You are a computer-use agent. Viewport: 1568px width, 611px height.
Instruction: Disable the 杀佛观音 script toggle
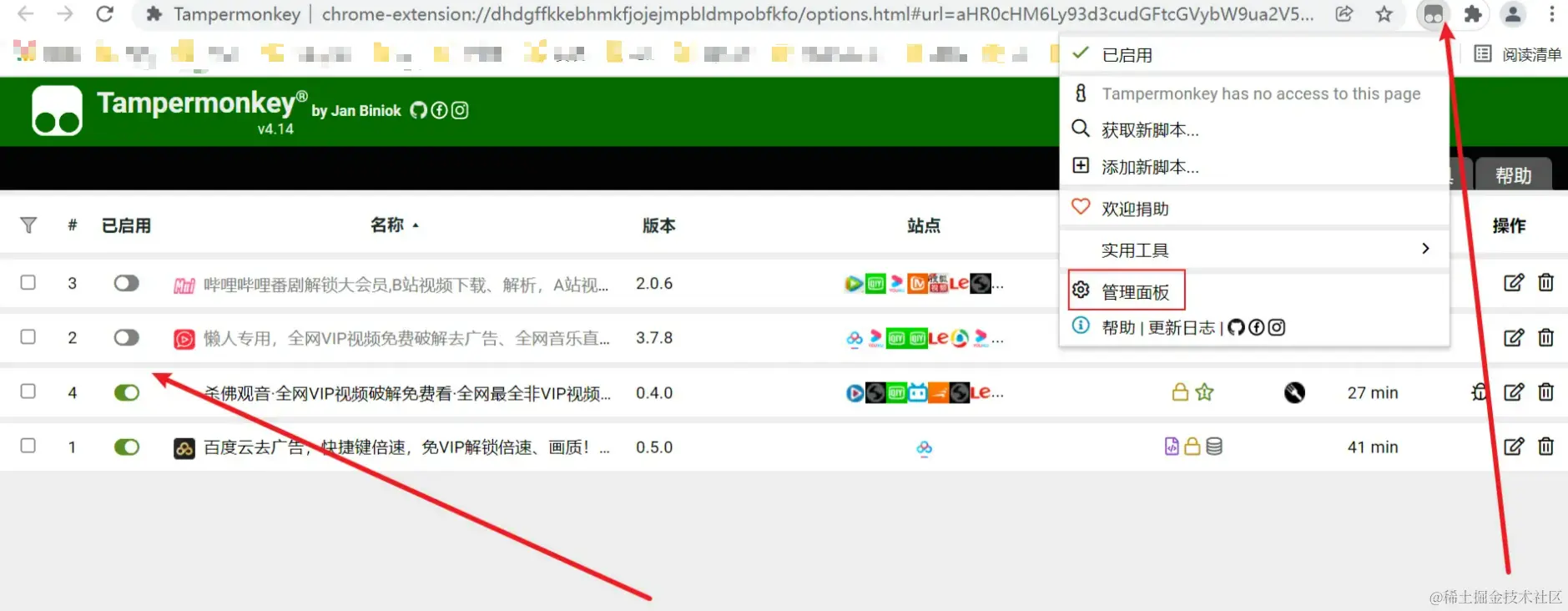tap(127, 392)
